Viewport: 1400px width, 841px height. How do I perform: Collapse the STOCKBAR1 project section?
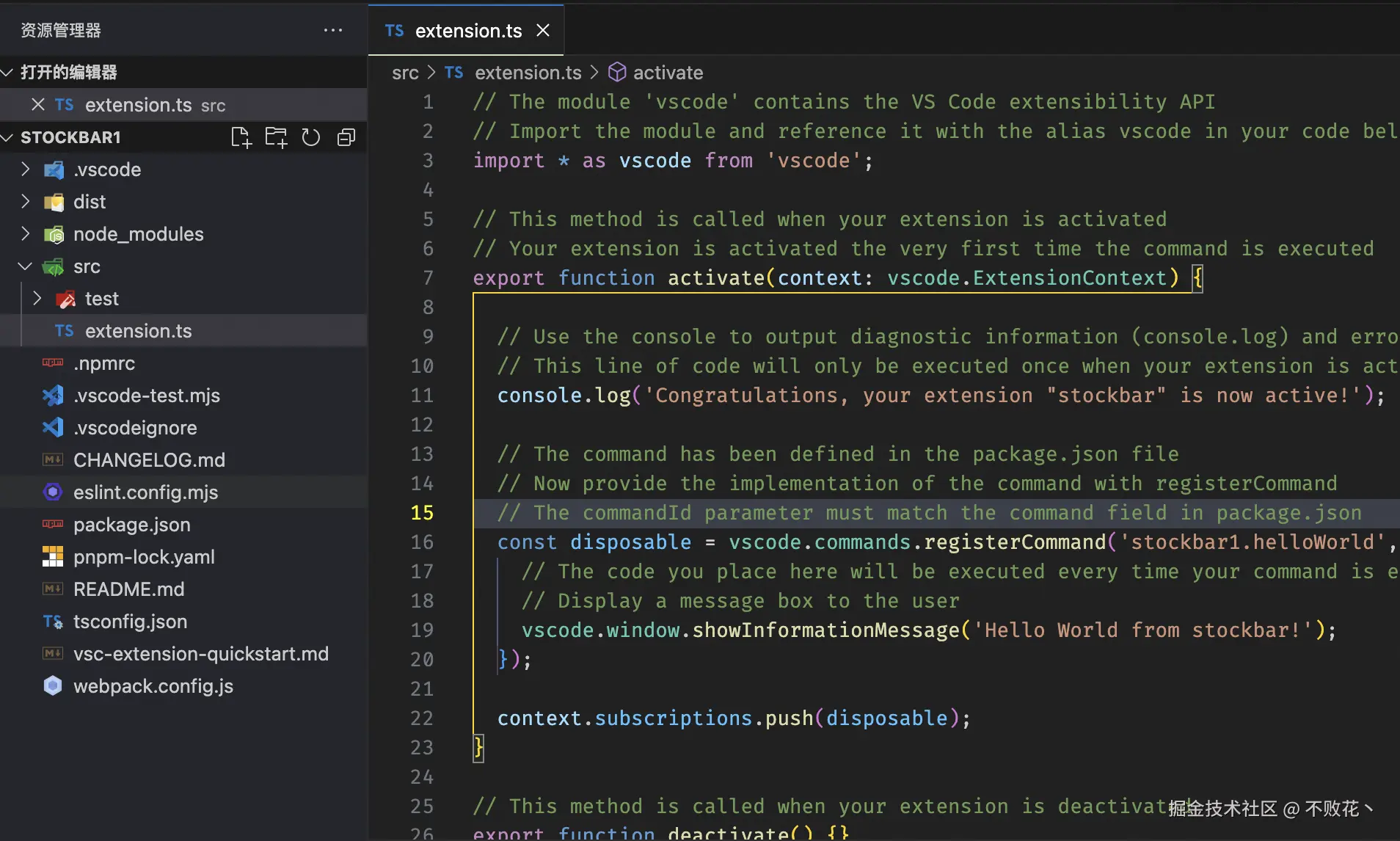(x=8, y=137)
